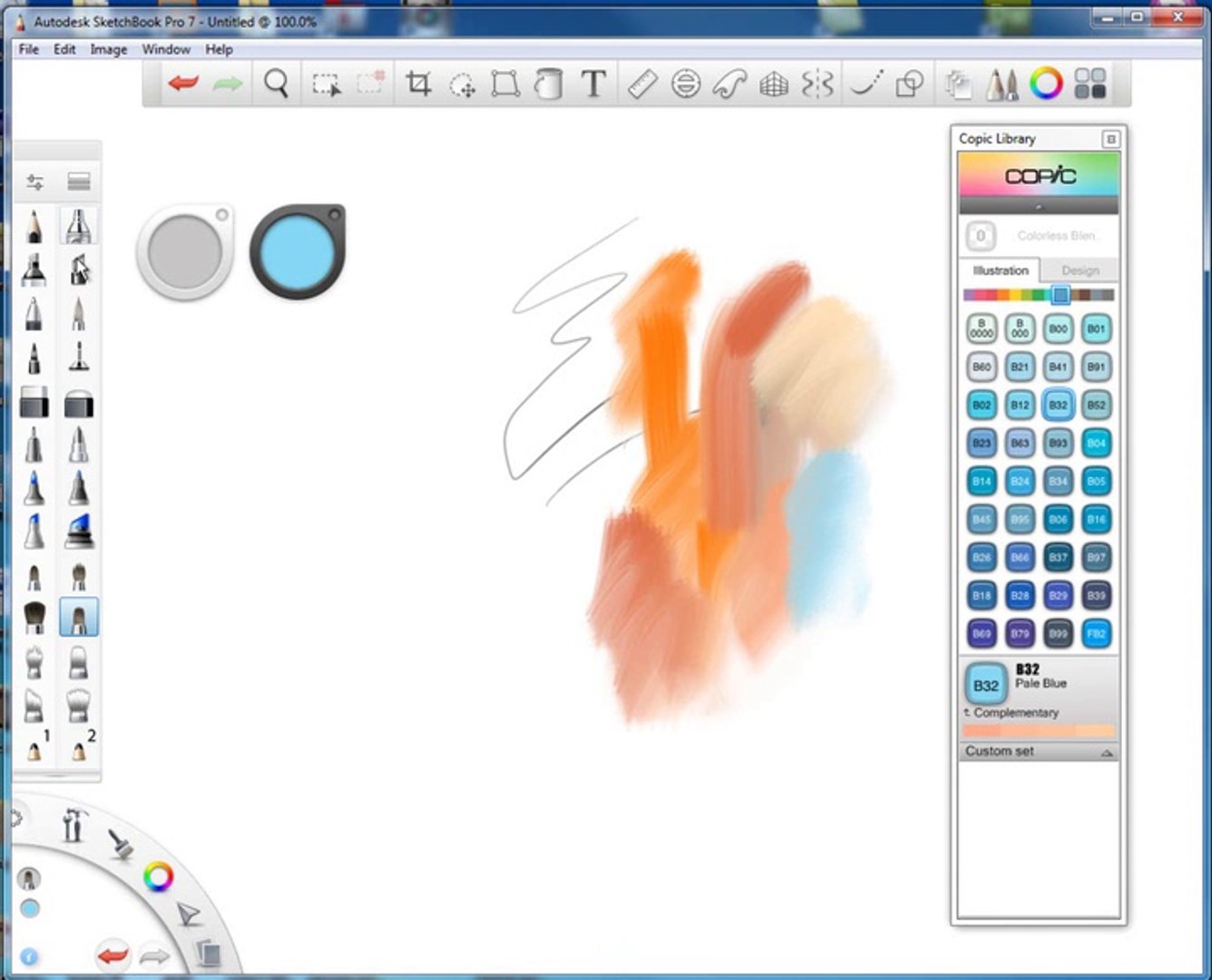Select the Flood Fill bucket tool
1212x980 pixels.
pyautogui.click(x=548, y=84)
